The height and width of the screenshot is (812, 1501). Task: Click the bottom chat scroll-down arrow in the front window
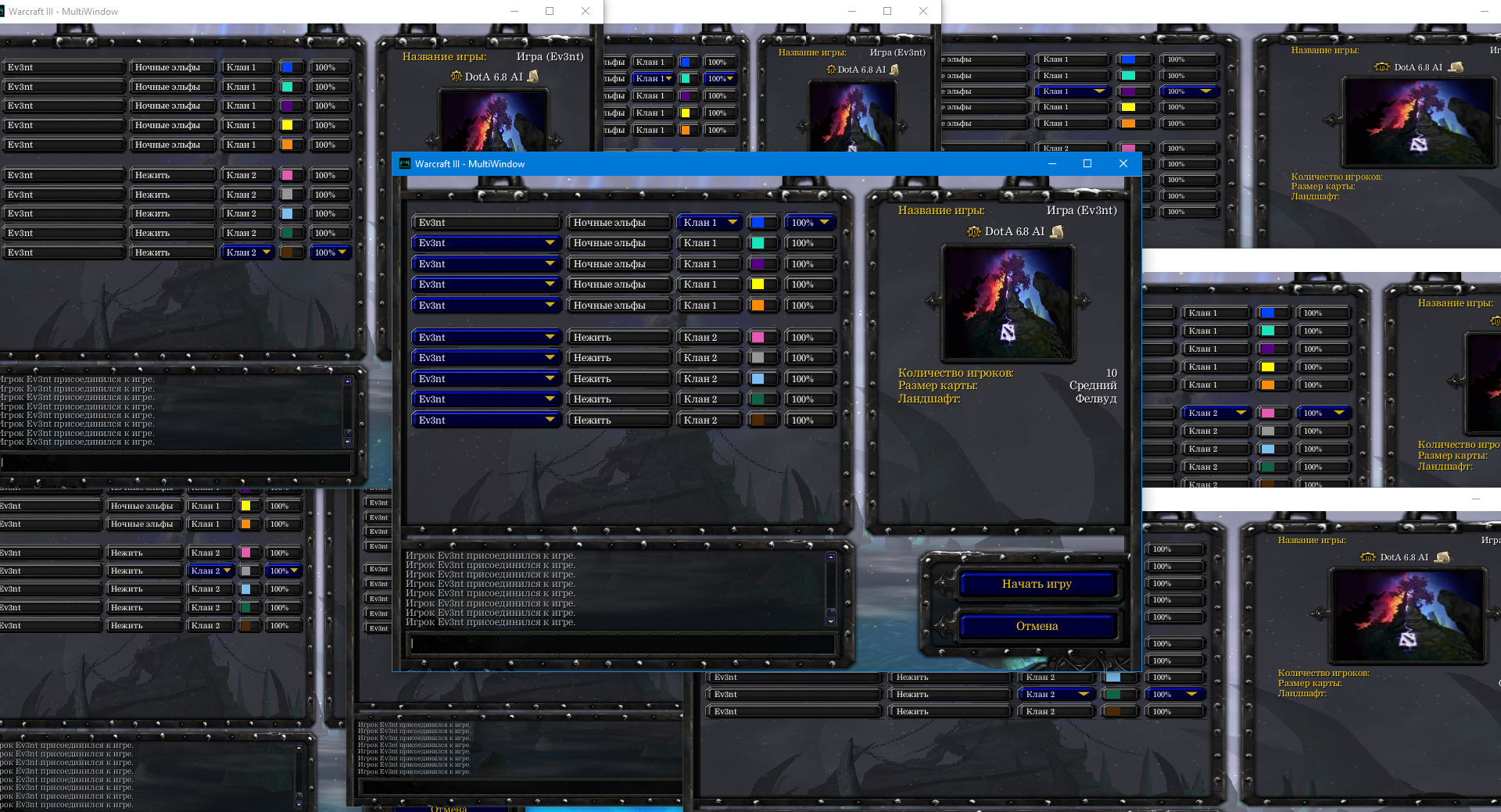click(x=831, y=622)
